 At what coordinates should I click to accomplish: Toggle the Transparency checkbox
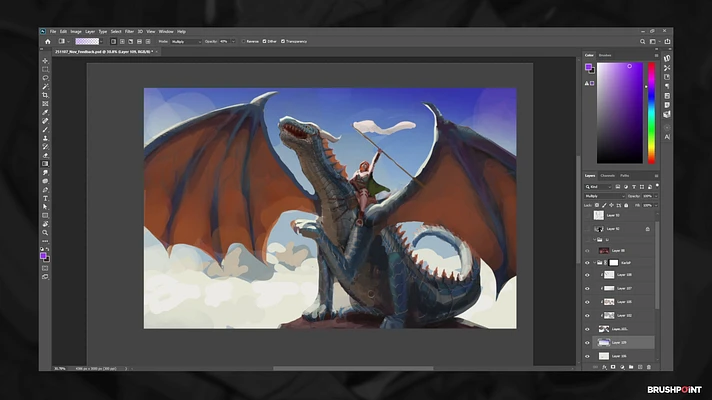[x=283, y=41]
